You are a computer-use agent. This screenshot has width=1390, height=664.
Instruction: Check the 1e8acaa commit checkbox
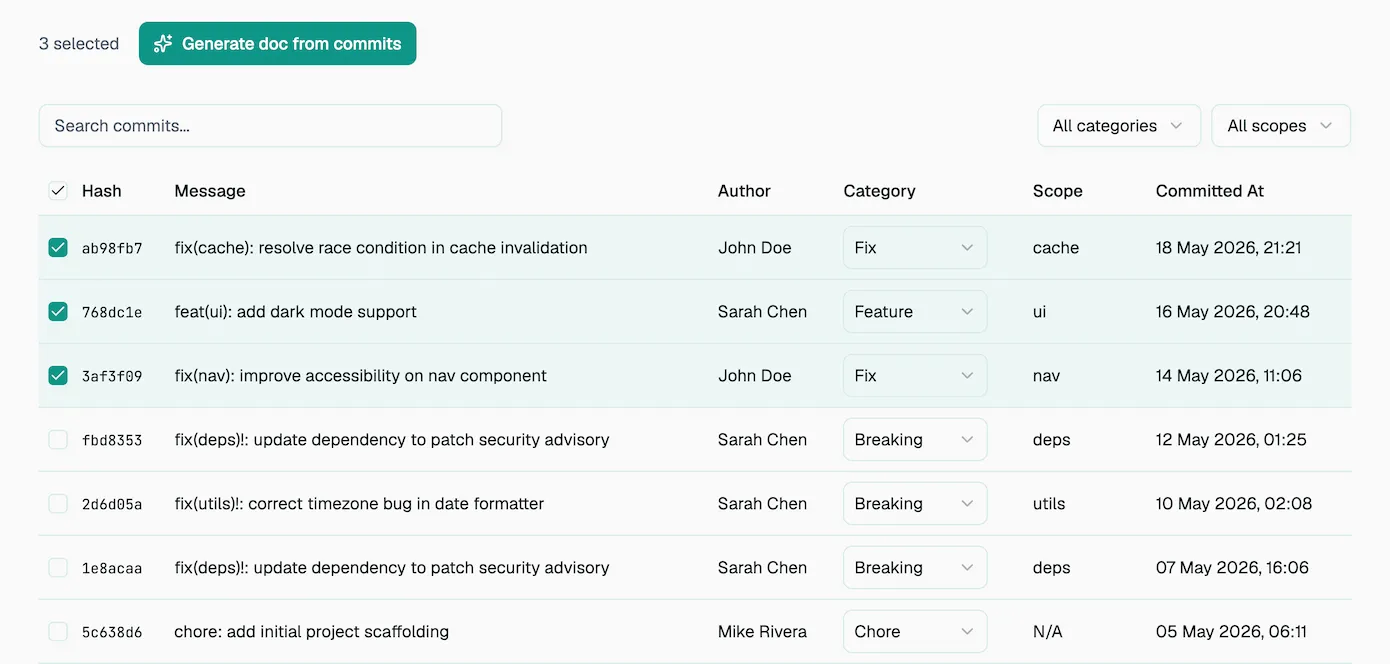tap(58, 568)
